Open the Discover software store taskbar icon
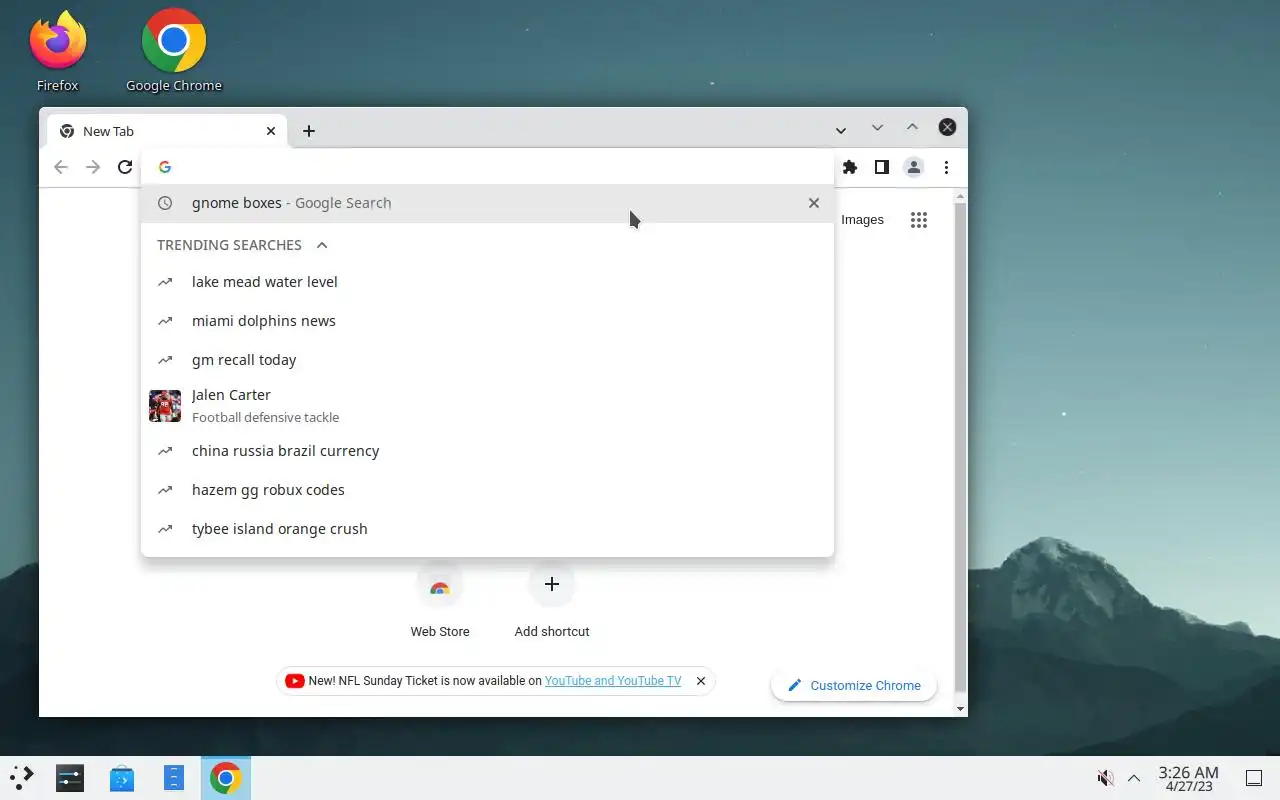Image resolution: width=1280 pixels, height=800 pixels. point(122,778)
